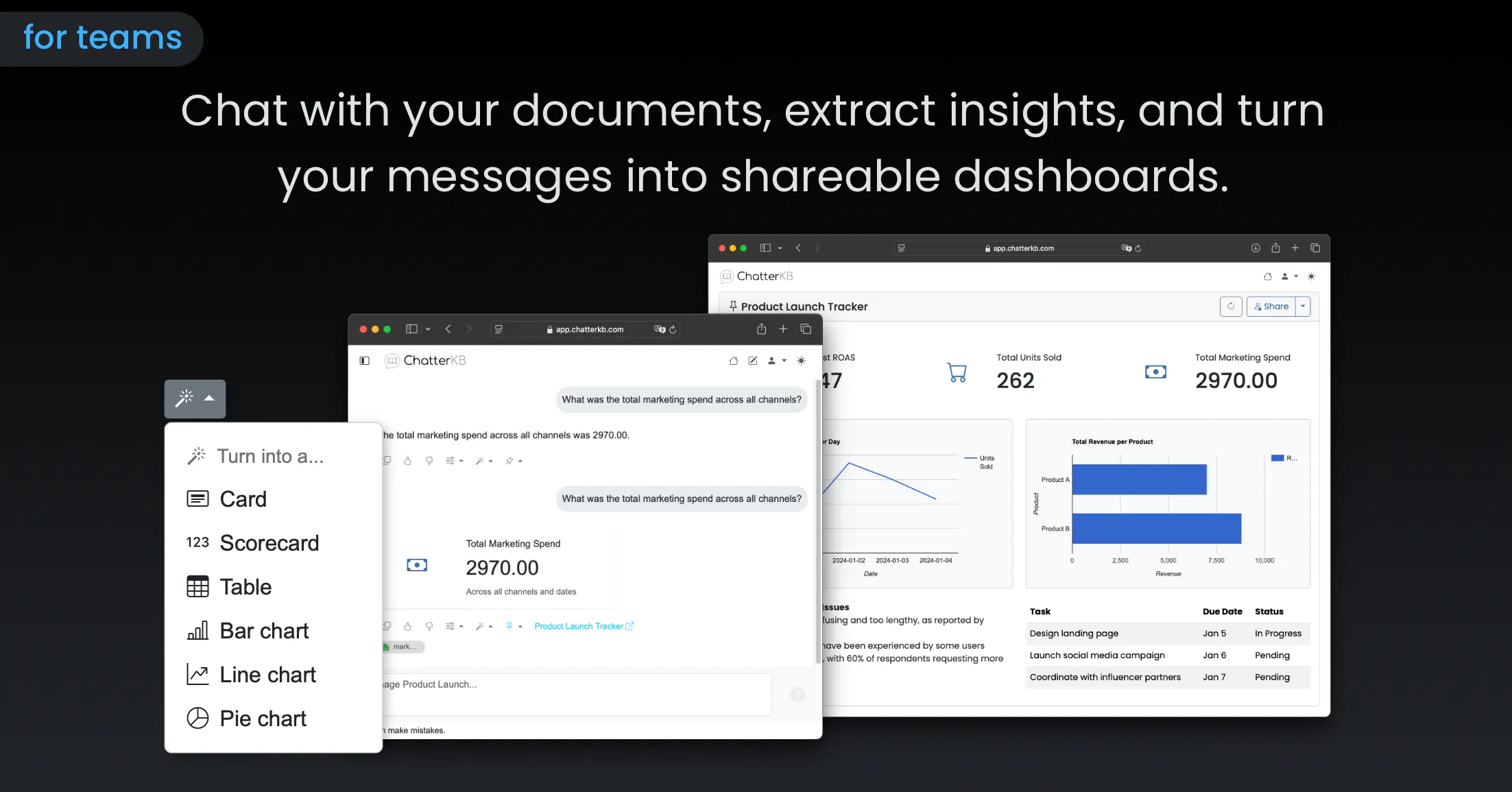1512x792 pixels.
Task: Open user account menu in dashboard window
Action: (1289, 276)
